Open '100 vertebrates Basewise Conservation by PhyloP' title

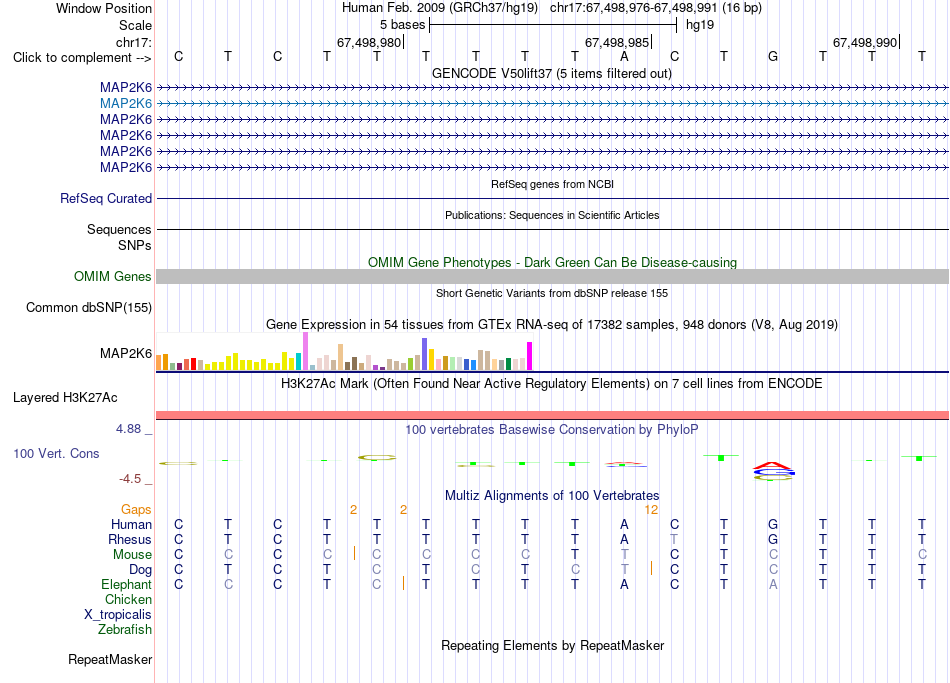click(x=552, y=430)
